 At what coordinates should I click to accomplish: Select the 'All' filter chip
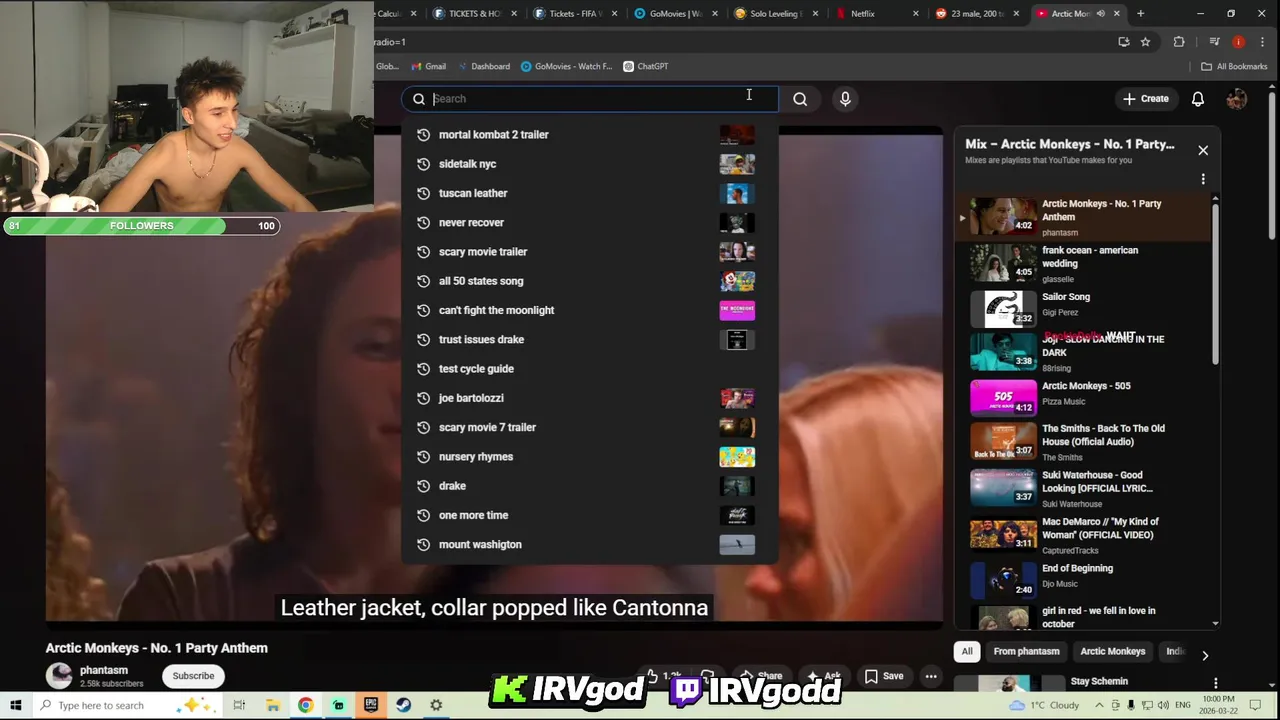click(967, 652)
